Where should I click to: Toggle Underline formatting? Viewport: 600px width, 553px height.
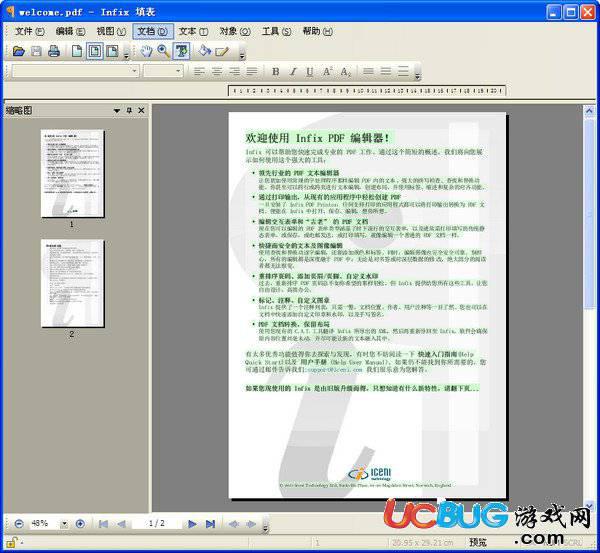(310, 71)
